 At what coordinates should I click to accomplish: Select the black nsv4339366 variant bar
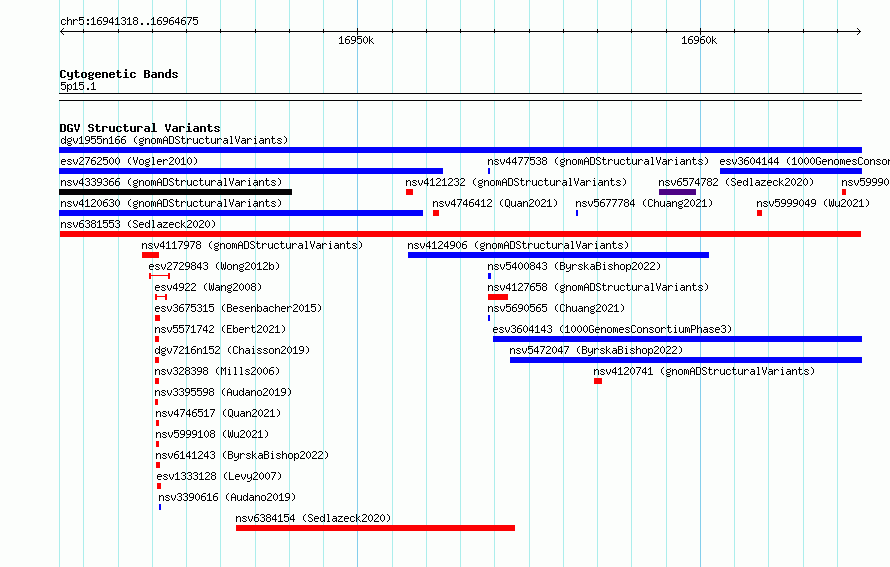tap(175, 192)
